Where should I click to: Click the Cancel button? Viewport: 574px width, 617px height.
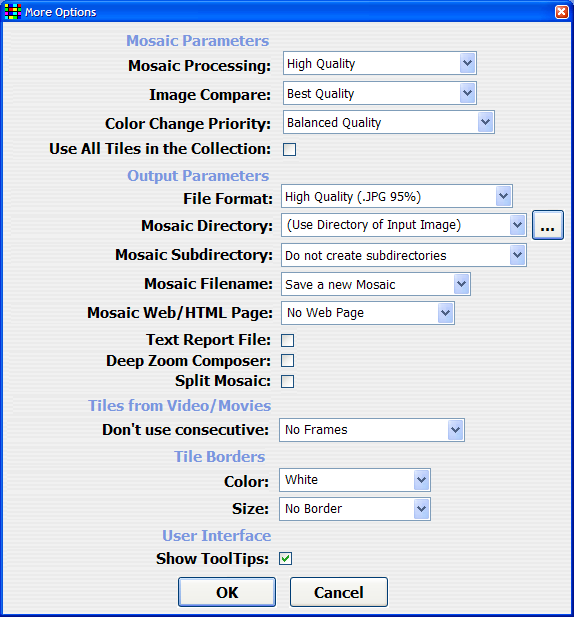pos(339,592)
